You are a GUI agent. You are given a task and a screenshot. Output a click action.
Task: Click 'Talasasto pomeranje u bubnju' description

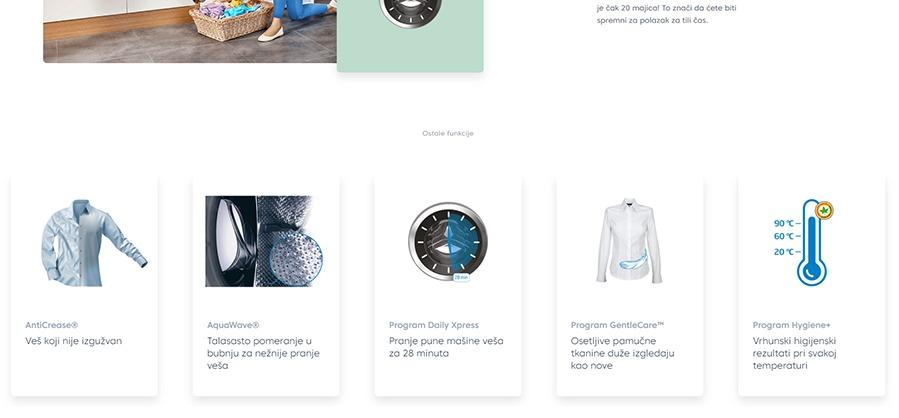(263, 353)
